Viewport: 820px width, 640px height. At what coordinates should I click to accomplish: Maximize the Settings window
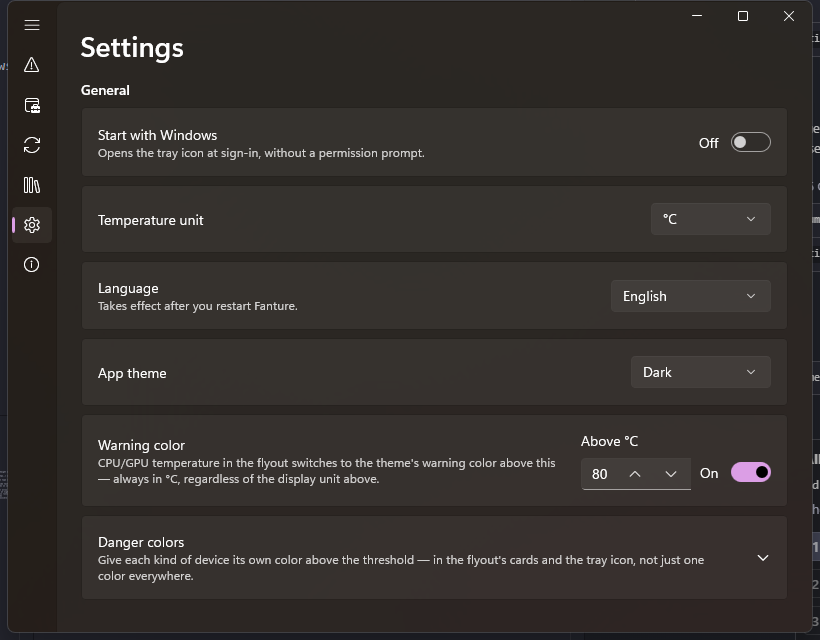click(743, 16)
